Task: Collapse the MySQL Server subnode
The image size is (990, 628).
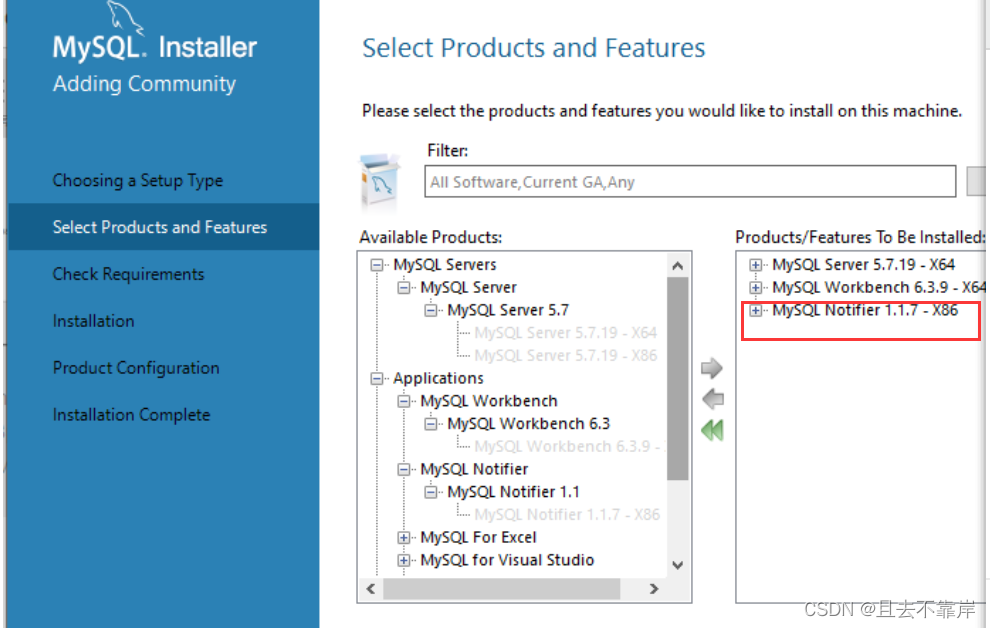Action: tap(403, 288)
